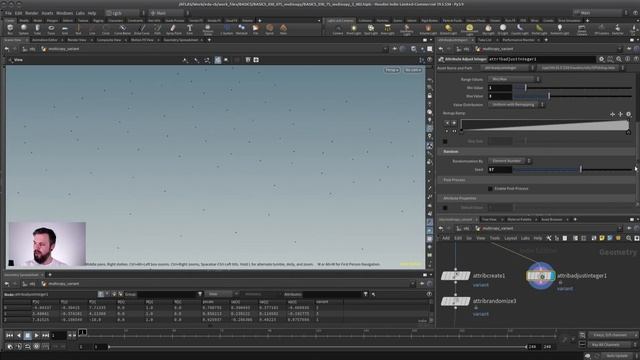The height and width of the screenshot is (360, 640).
Task: Select the Box shelf tool
Action: tap(10, 29)
